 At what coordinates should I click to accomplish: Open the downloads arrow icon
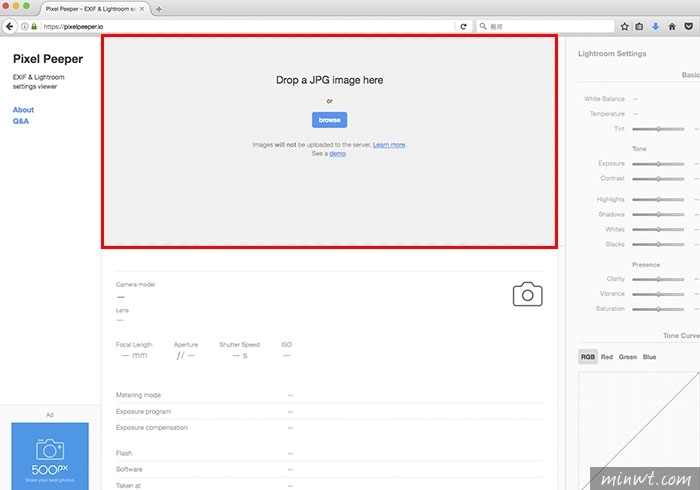pyautogui.click(x=655, y=26)
